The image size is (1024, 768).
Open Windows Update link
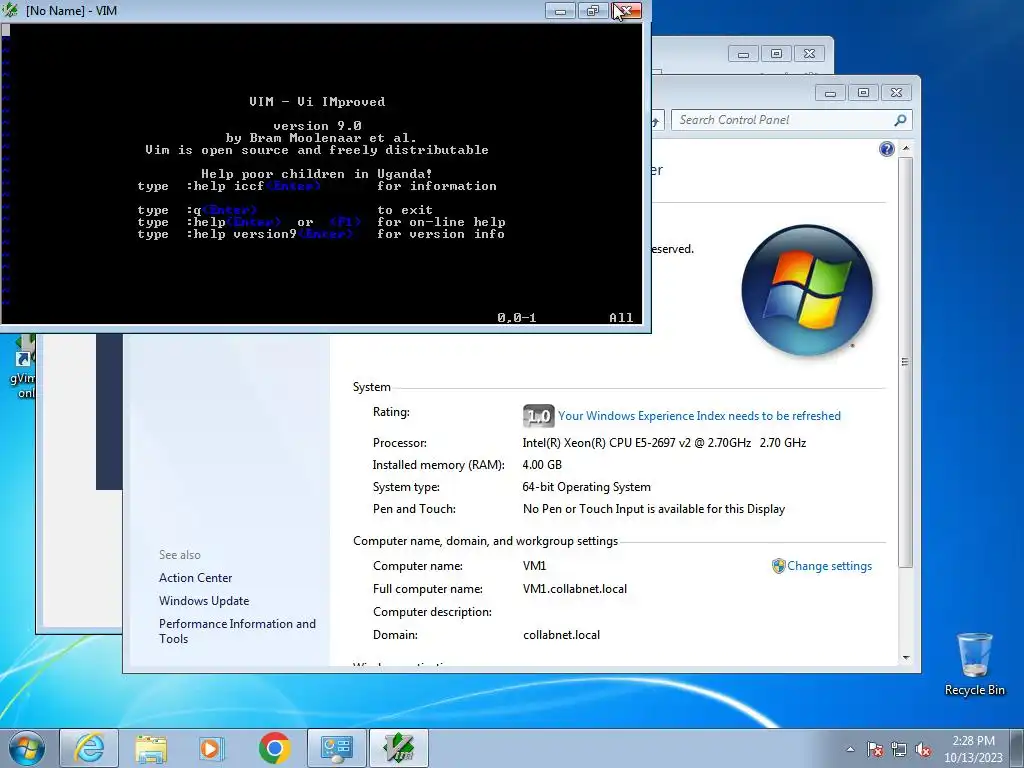pos(204,601)
